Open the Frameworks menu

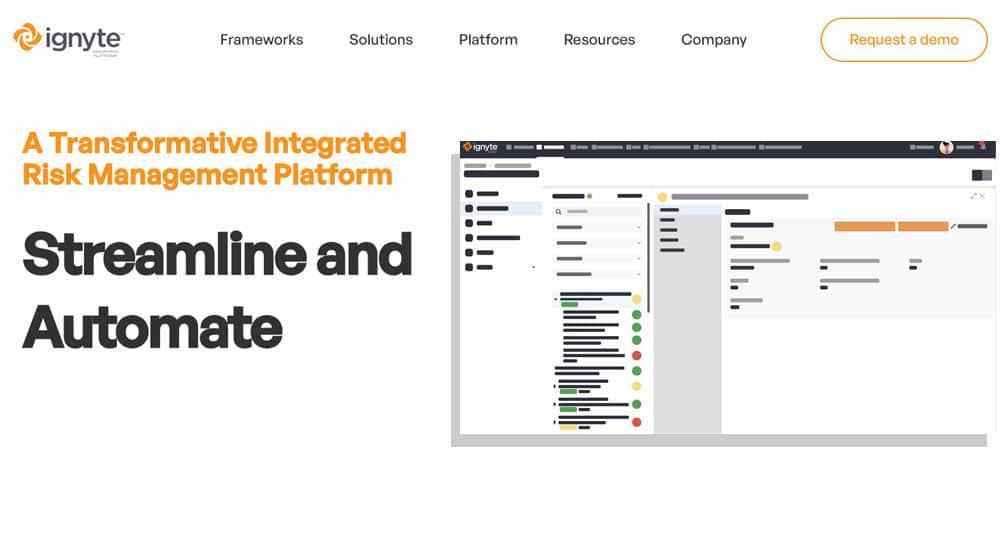pyautogui.click(x=261, y=40)
